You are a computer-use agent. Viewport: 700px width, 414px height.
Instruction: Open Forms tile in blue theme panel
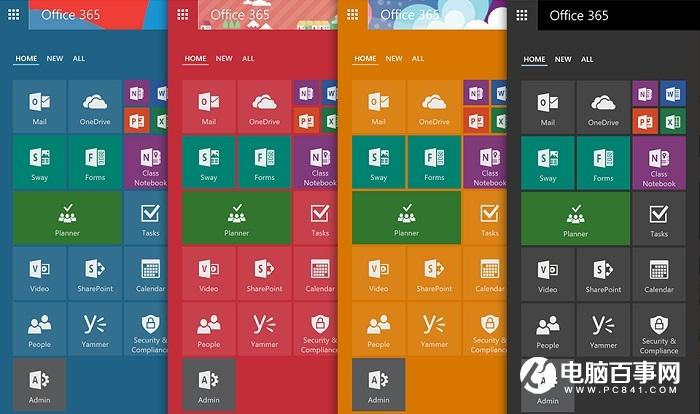tap(95, 162)
